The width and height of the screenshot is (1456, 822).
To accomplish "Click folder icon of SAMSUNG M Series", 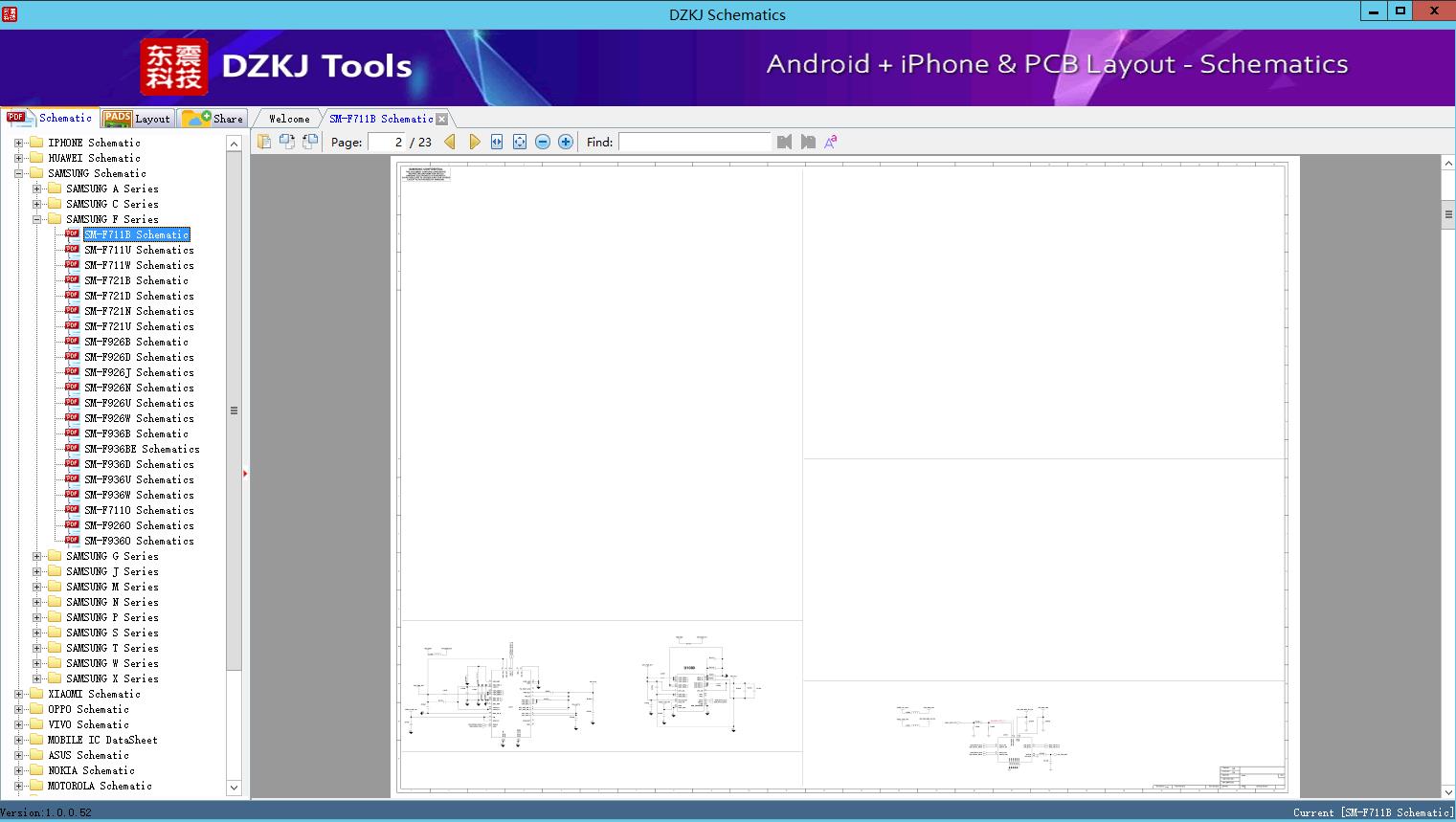I will click(55, 587).
